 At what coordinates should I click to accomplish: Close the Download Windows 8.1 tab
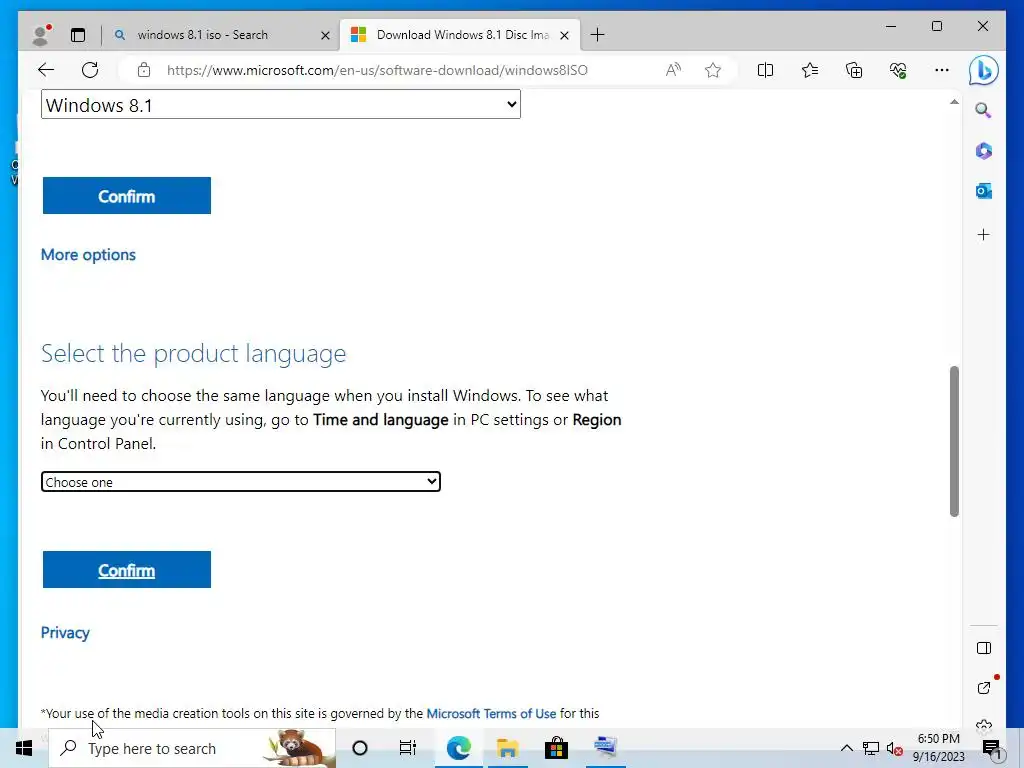coord(564,35)
